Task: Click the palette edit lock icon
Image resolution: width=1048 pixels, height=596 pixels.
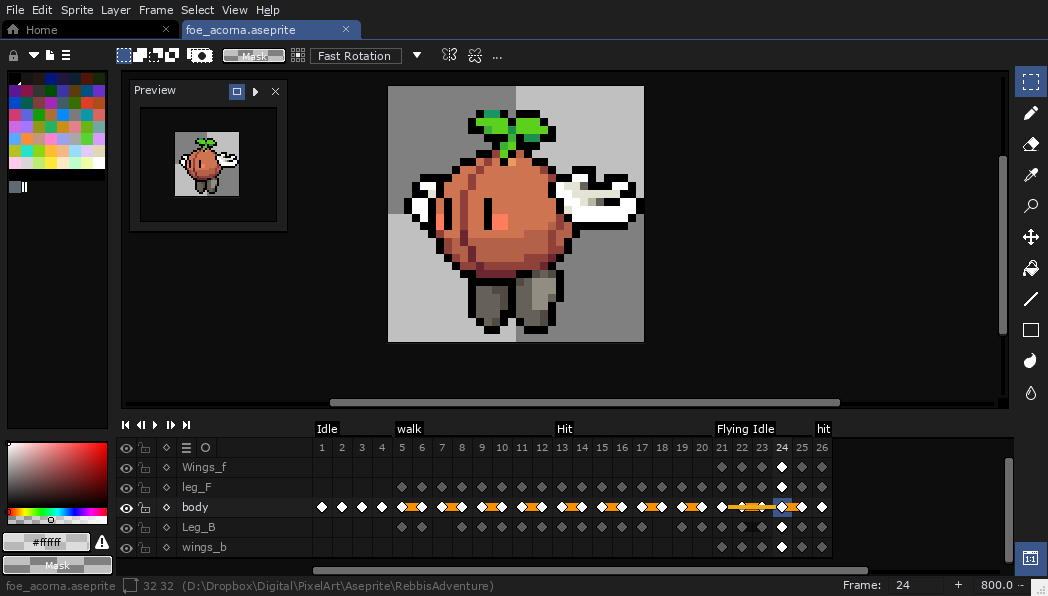Action: 13,55
